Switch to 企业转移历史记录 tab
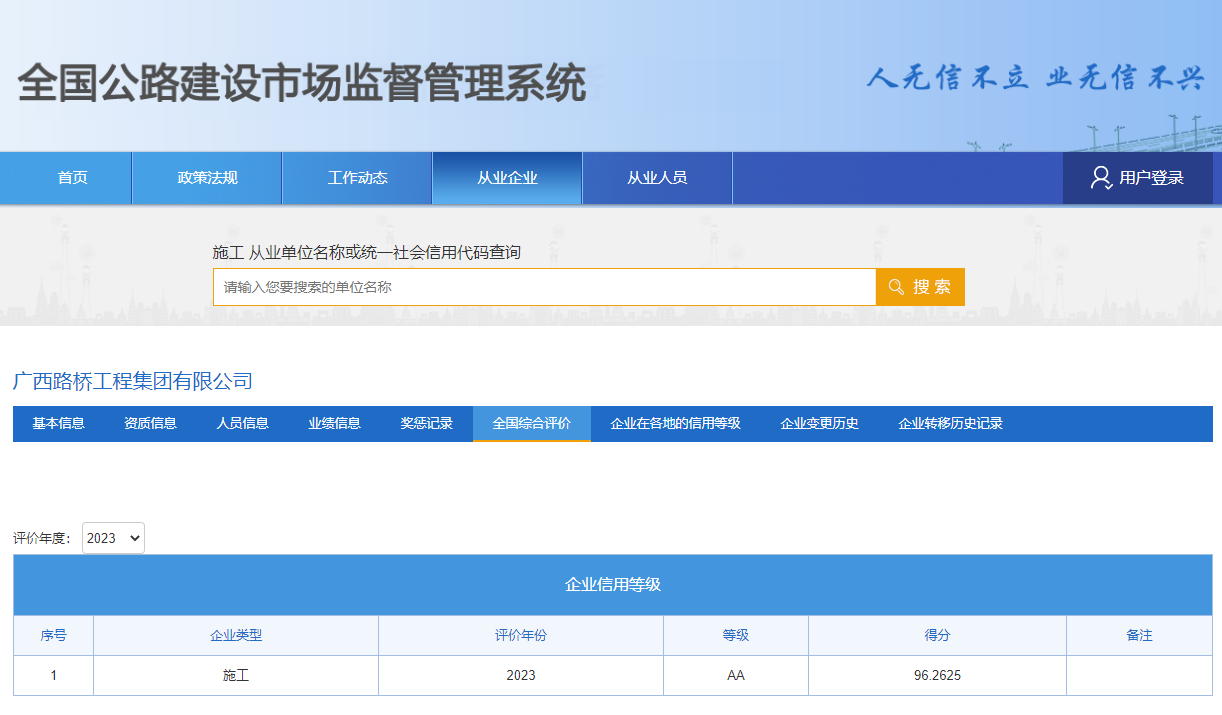Viewport: 1222px width, 715px height. tap(952, 423)
